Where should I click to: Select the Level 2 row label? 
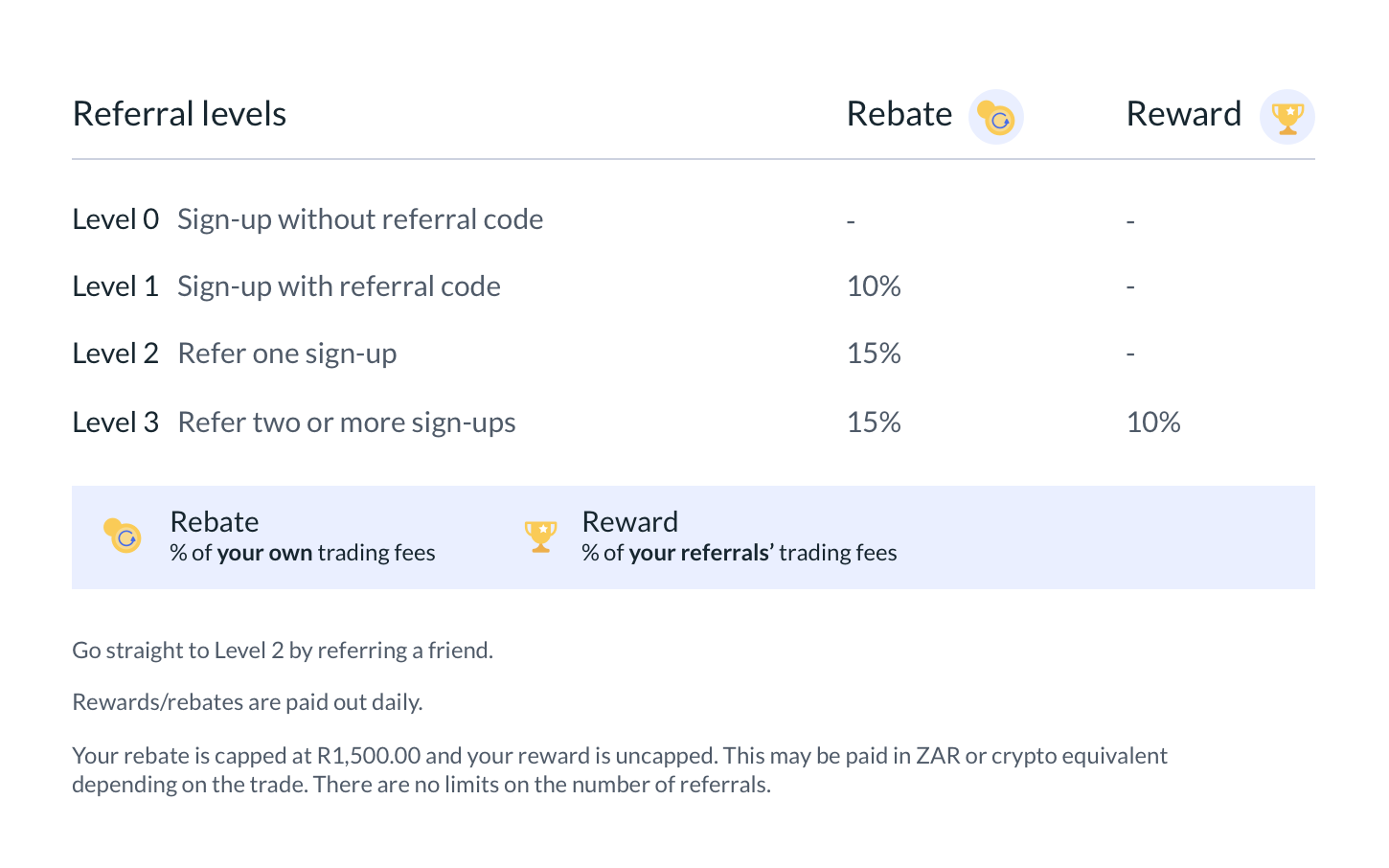point(116,354)
